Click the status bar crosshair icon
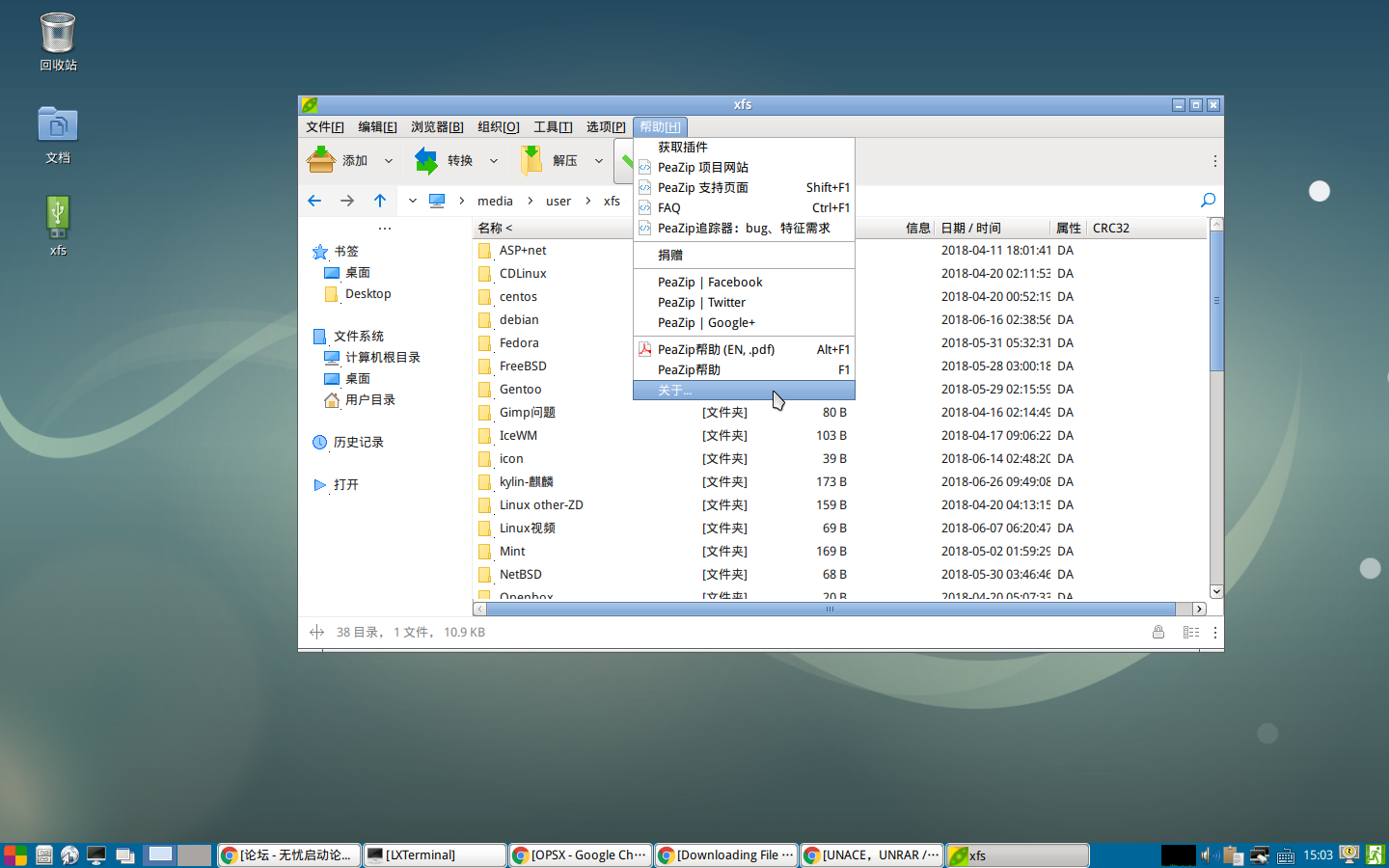This screenshot has width=1389, height=868. 316,632
